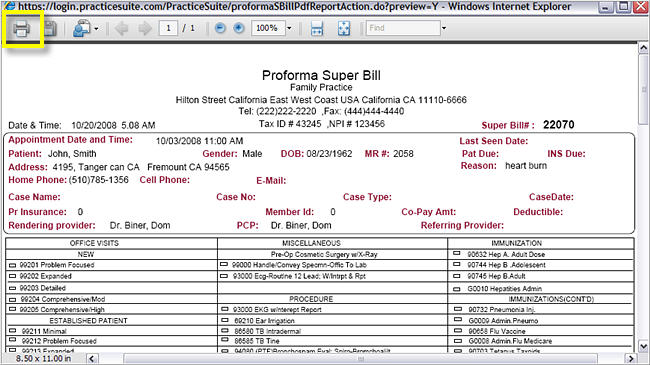The image size is (650, 365).
Task: Zoom out with the minus button
Action: (x=220, y=28)
